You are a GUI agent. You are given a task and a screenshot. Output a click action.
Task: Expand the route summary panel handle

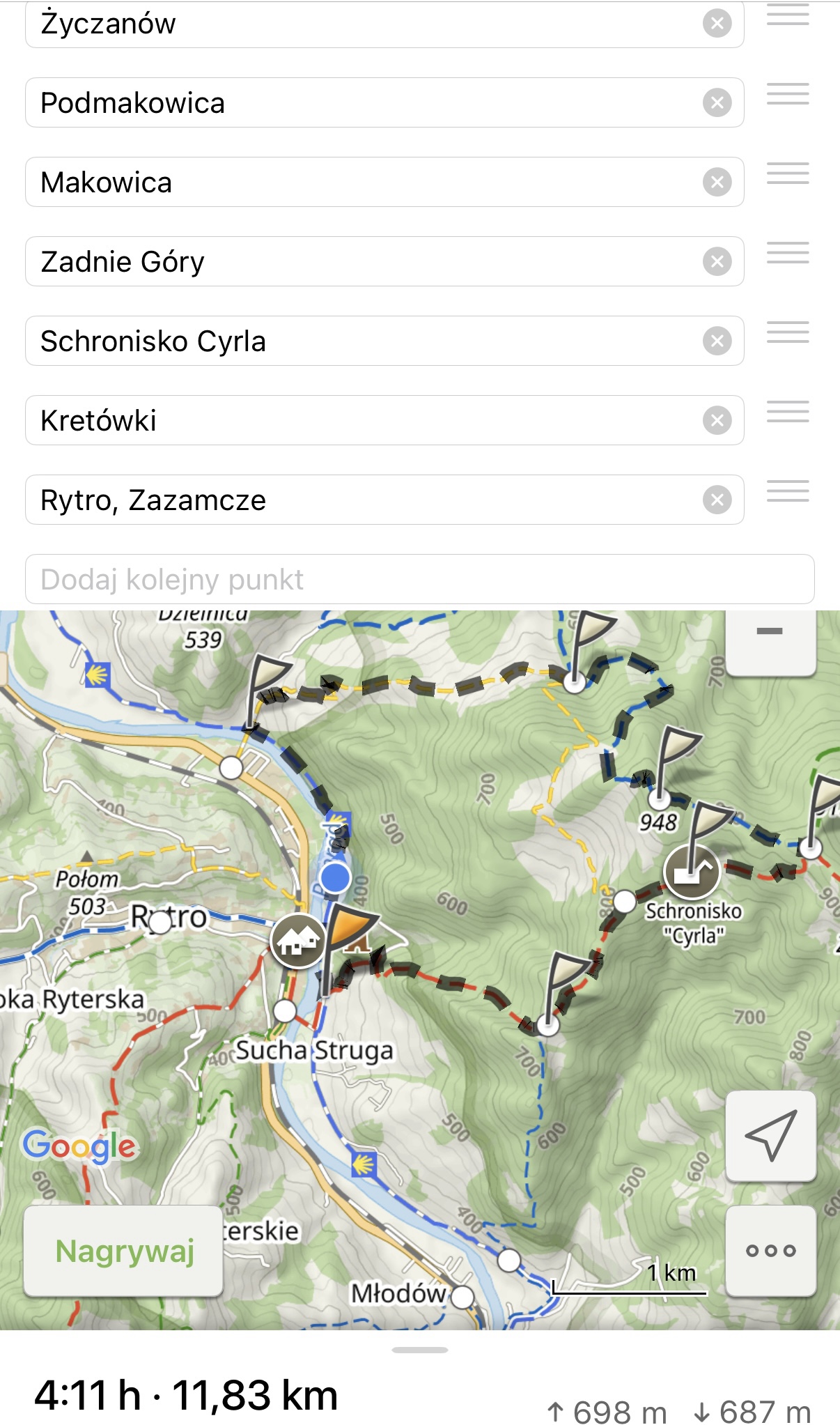click(419, 1350)
